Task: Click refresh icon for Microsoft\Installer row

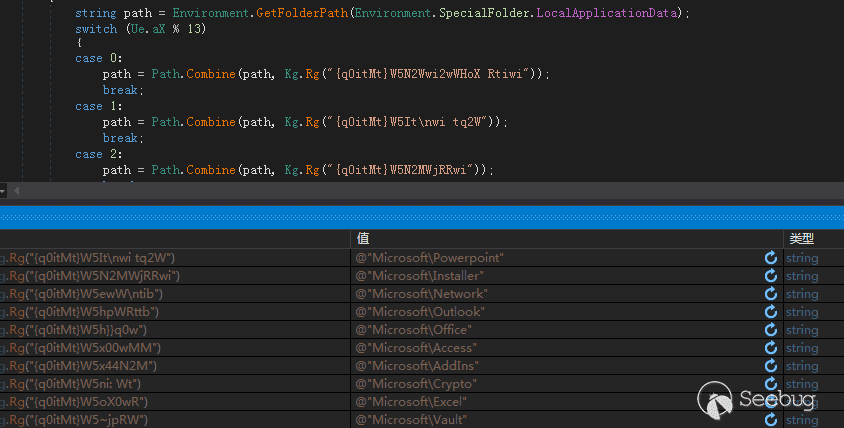Action: coord(770,276)
